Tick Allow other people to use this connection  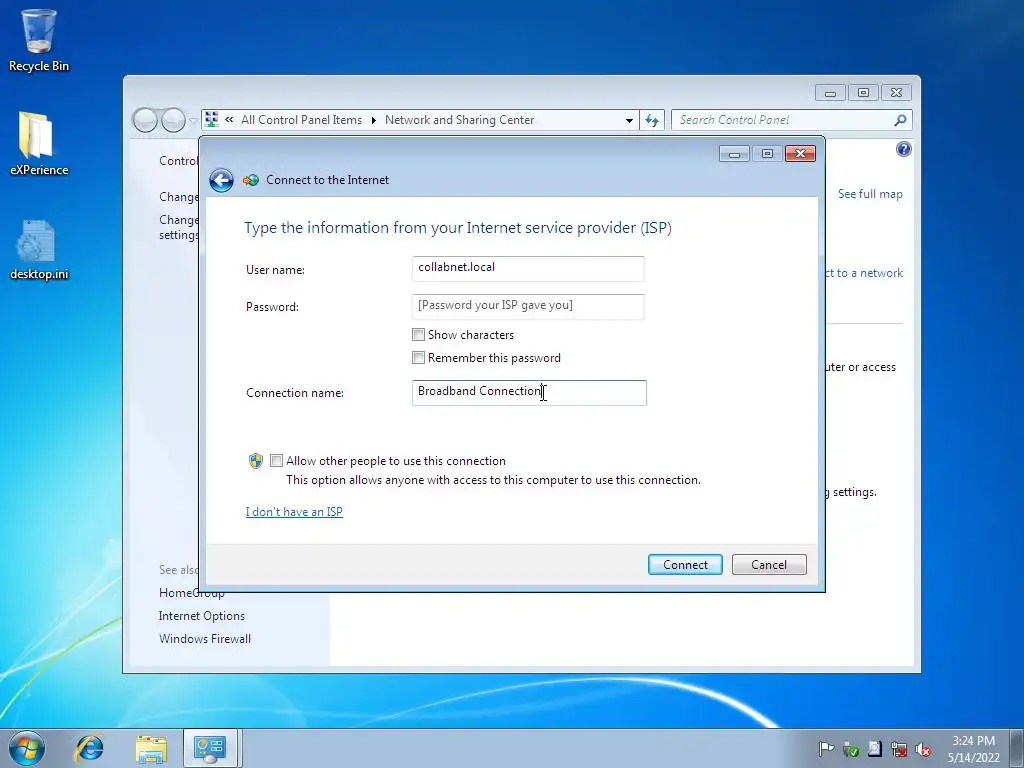pyautogui.click(x=276, y=461)
